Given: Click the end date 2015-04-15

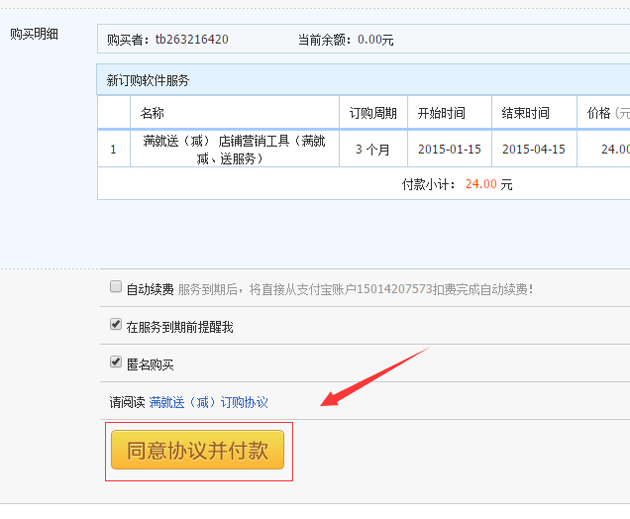Looking at the screenshot, I should (x=533, y=149).
